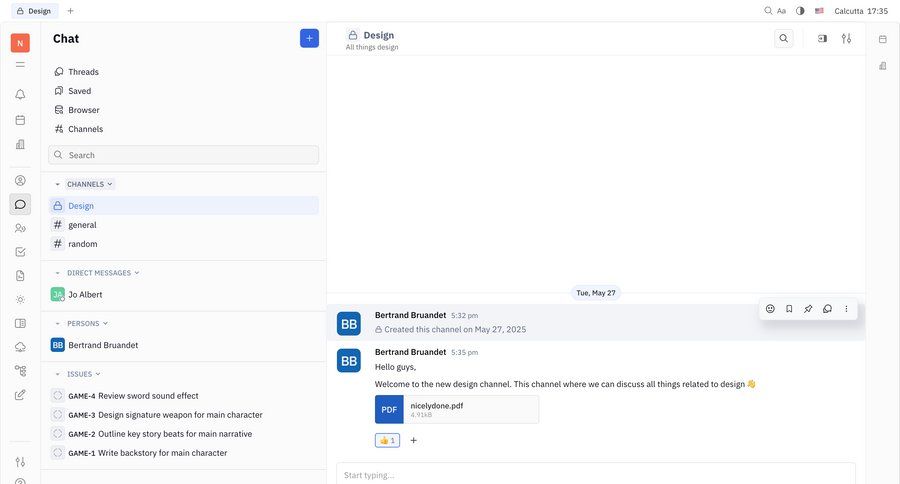Add another reaction with plus button

coord(413,440)
